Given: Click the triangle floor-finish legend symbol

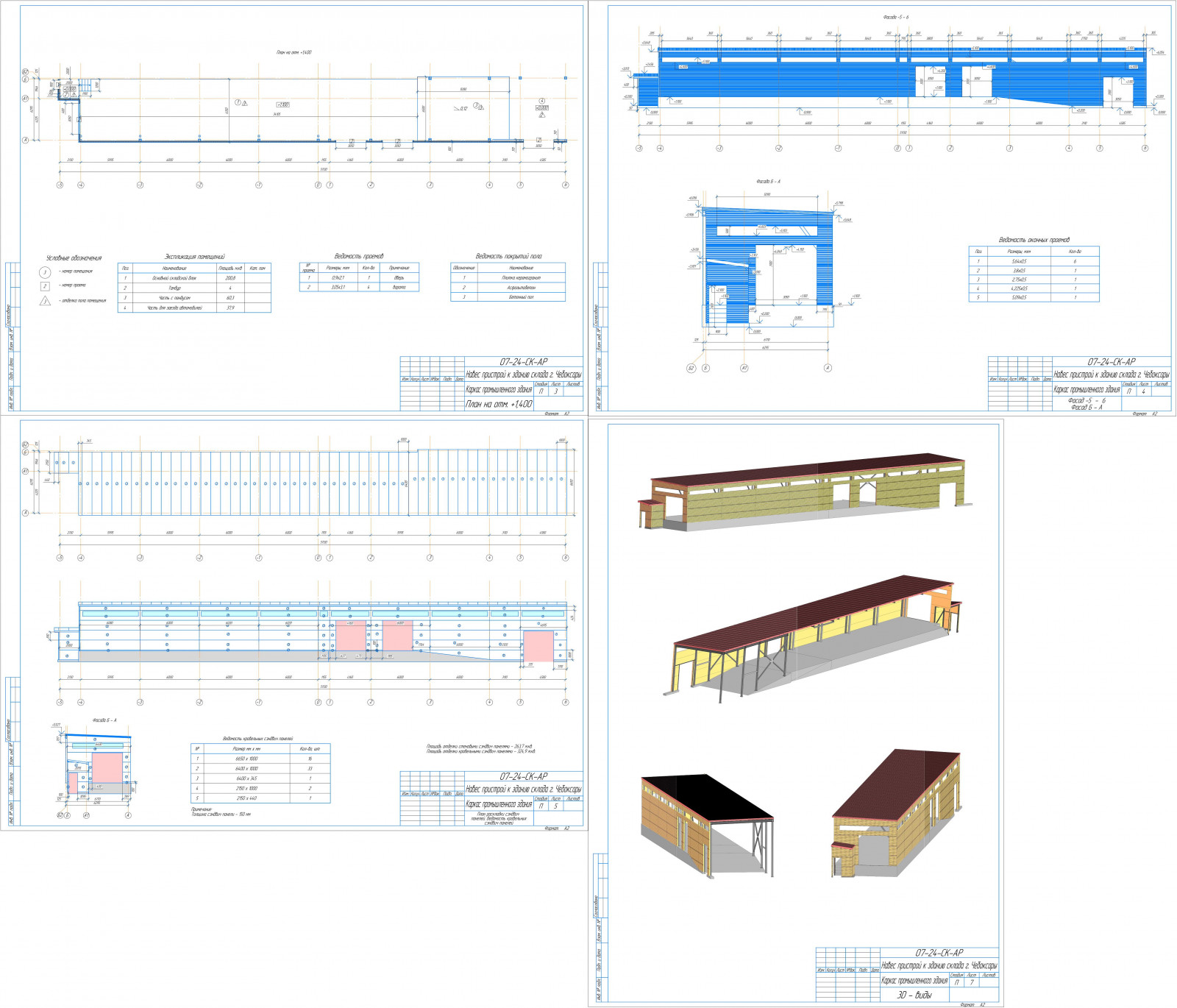Looking at the screenshot, I should pyautogui.click(x=45, y=300).
